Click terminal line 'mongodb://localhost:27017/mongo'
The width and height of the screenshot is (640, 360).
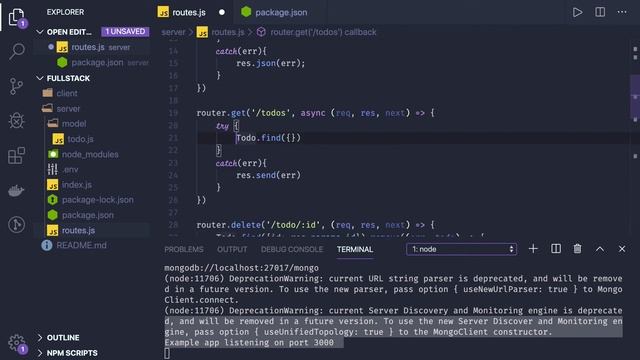point(241,268)
